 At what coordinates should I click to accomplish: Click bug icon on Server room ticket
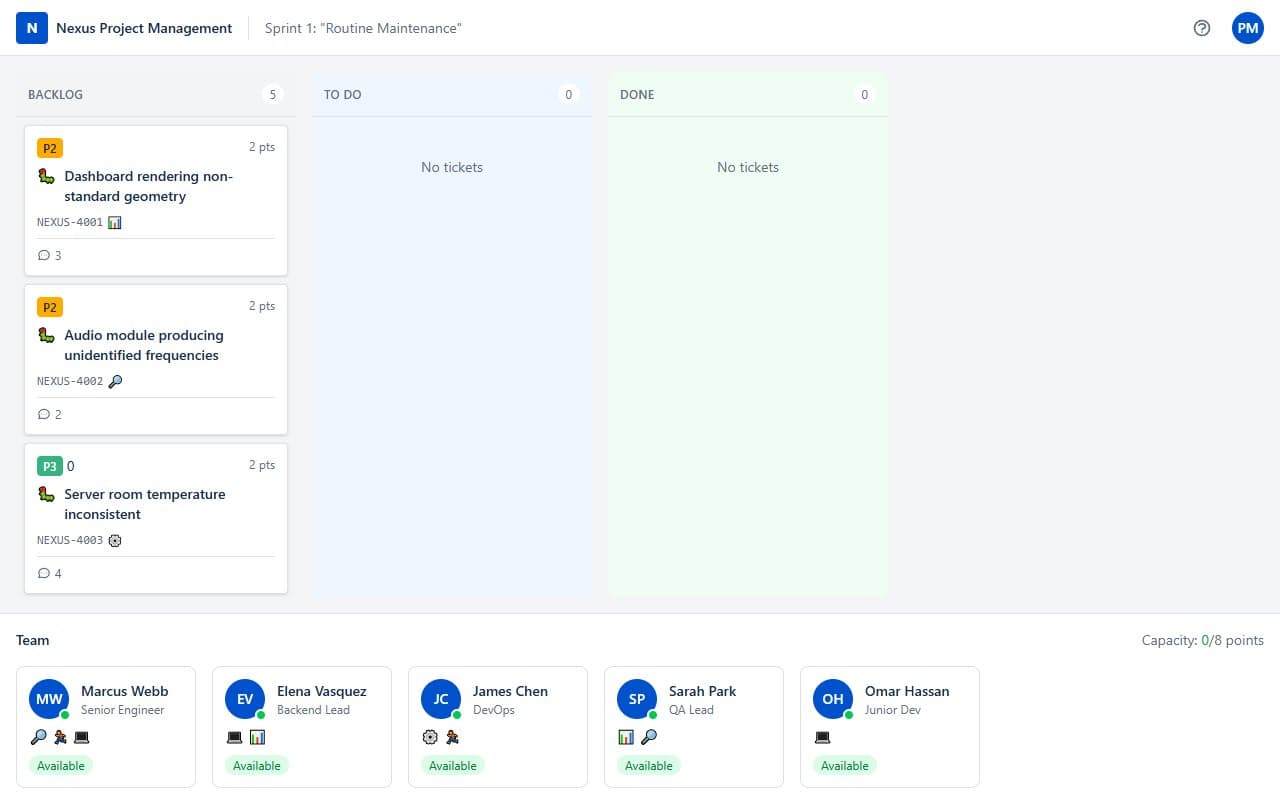pos(46,494)
